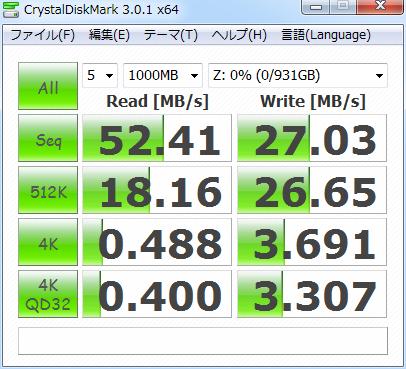Open the ヘルプ(H) menu

239,35
